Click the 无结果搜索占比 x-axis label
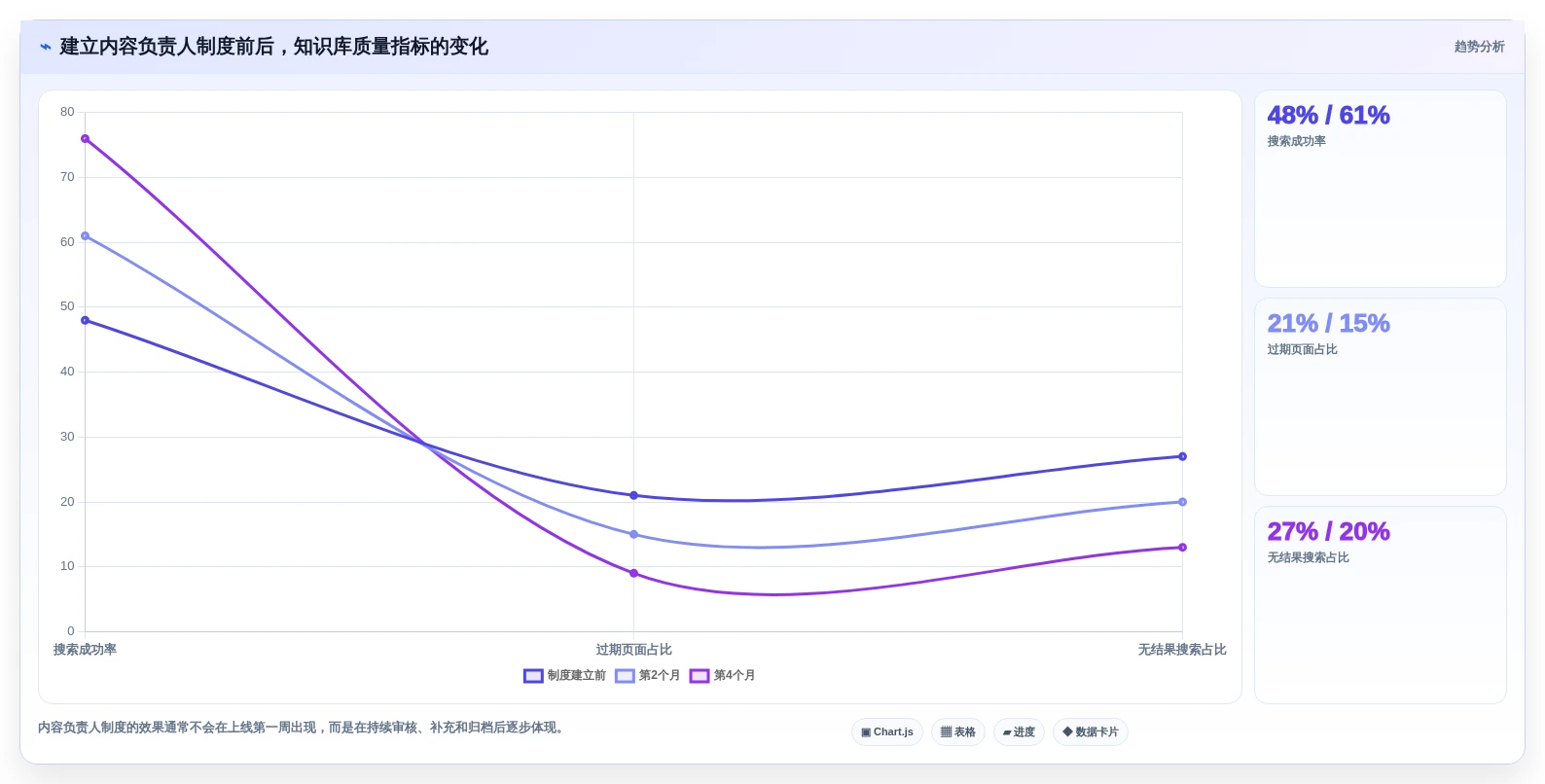Screen dimensions: 1545x784 (1182, 650)
